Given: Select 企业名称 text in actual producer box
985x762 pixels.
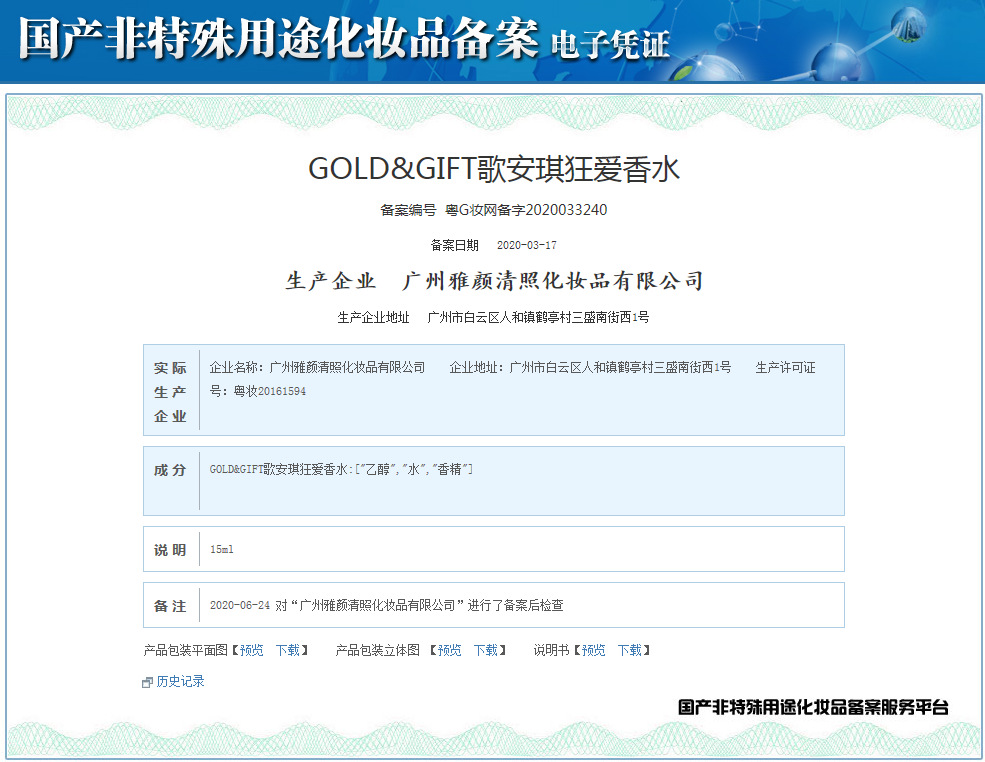Looking at the screenshot, I should tap(317, 367).
